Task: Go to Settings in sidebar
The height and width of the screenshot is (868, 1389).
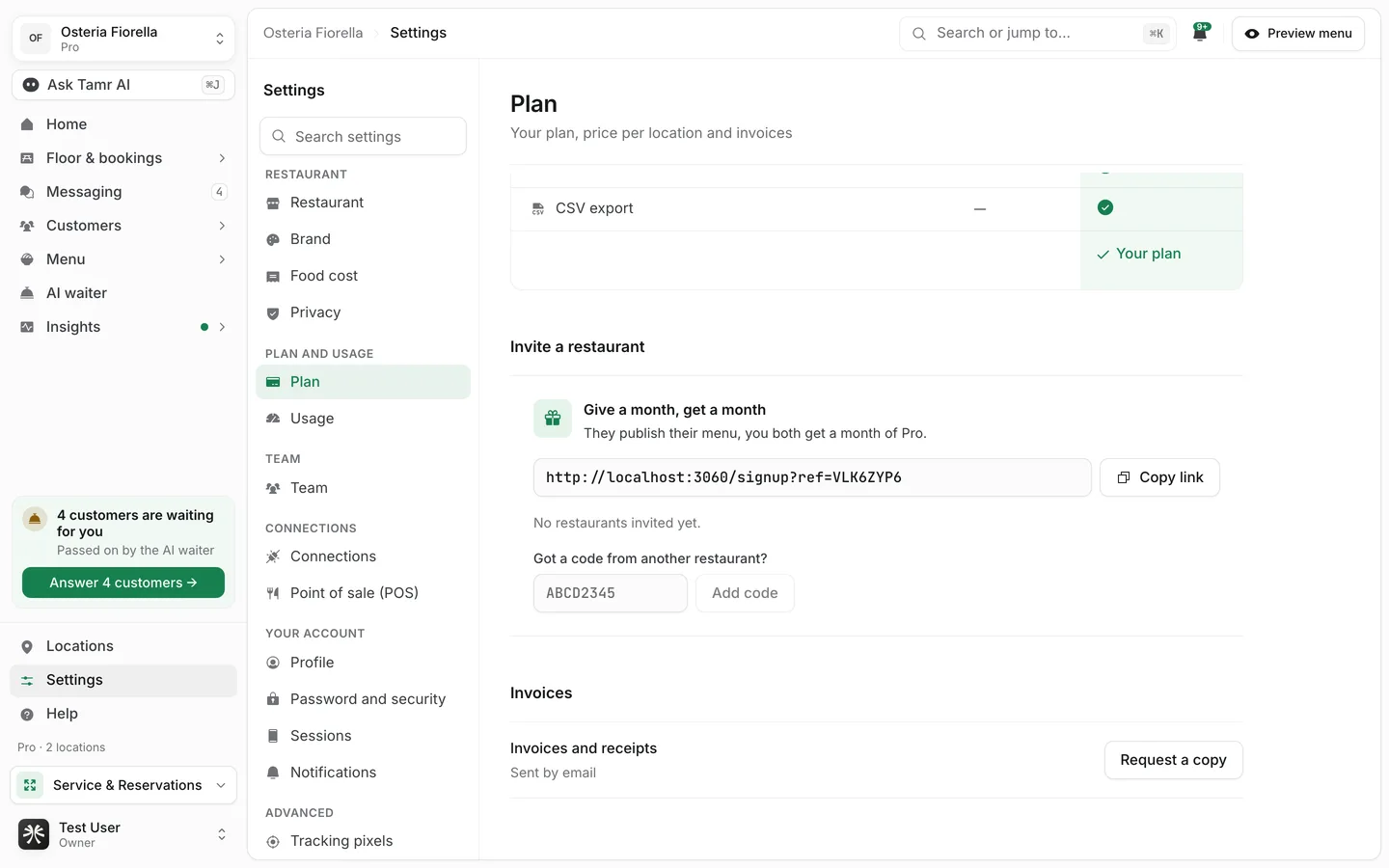Action: pos(123,680)
